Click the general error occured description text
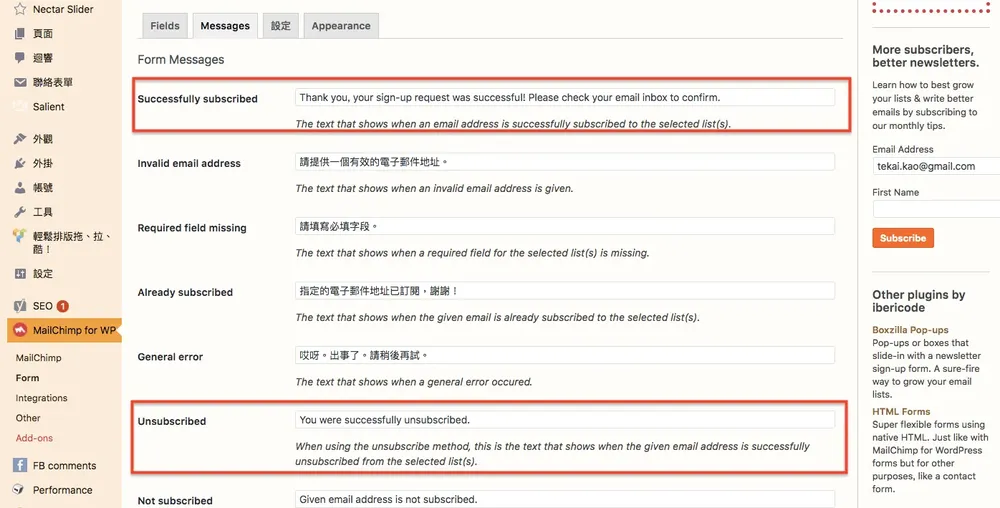Viewport: 1000px width, 508px height. pos(413,382)
